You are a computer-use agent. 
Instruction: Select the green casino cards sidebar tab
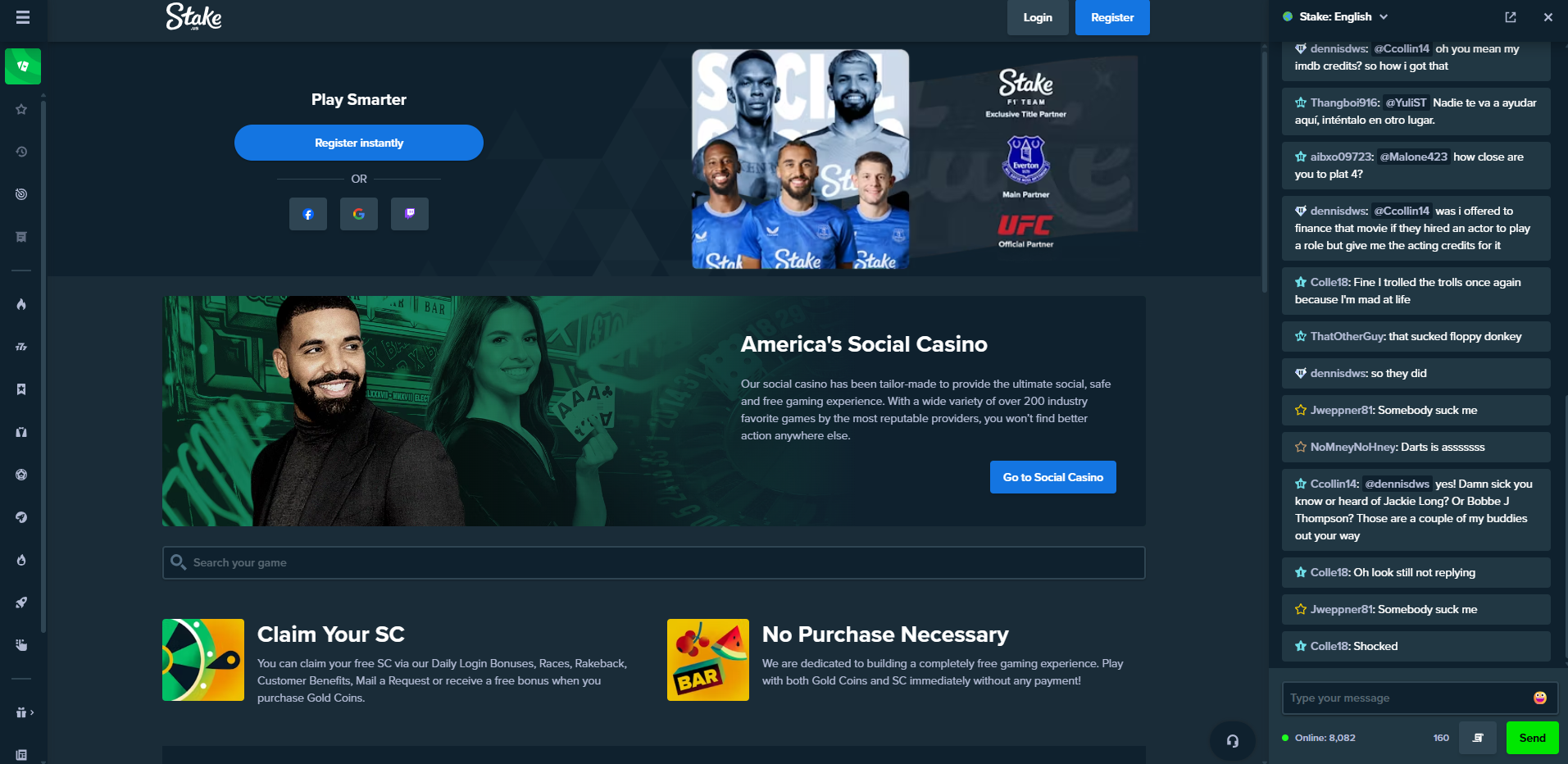[x=23, y=66]
